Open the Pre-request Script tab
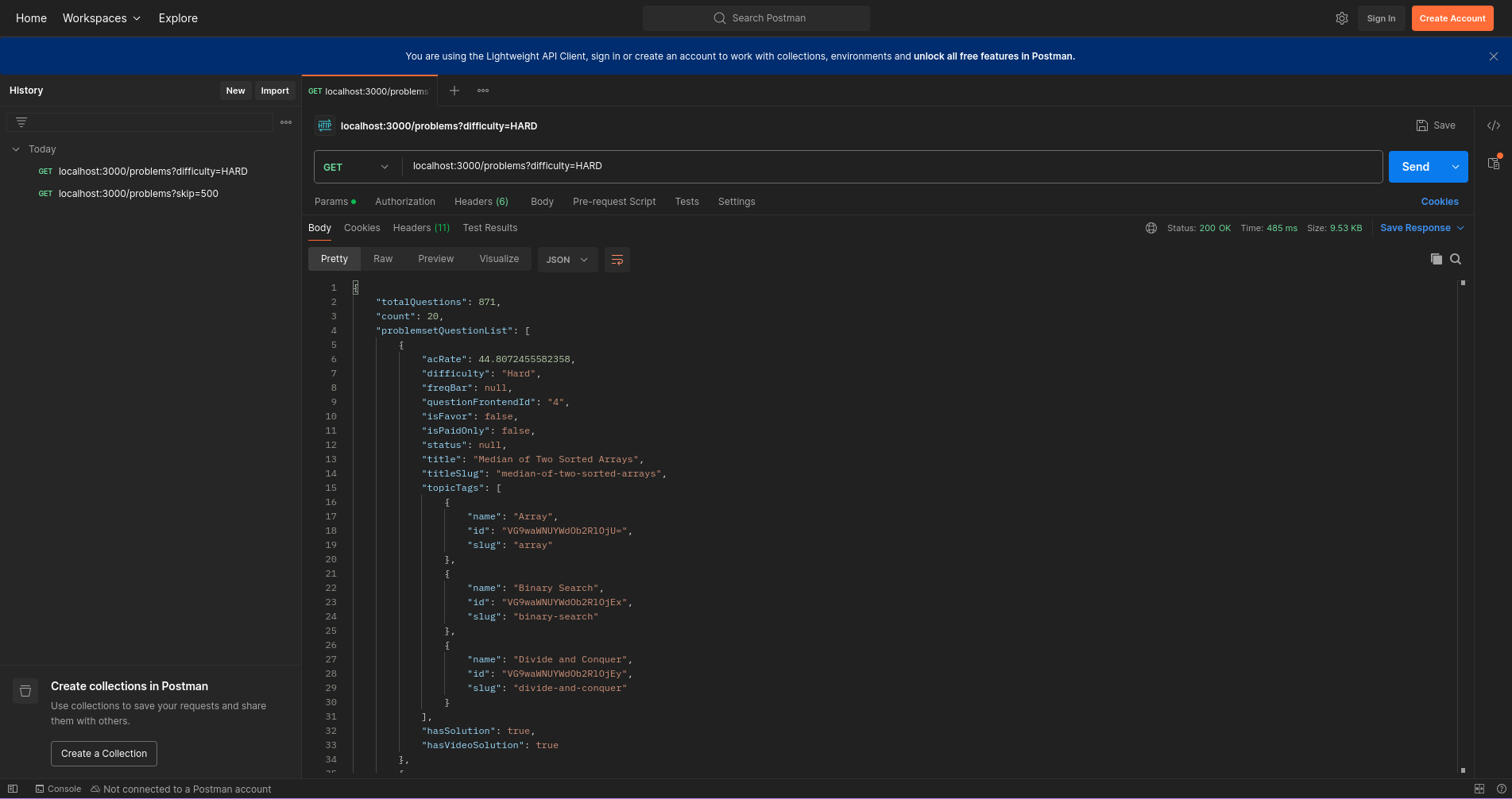The image size is (1512, 799). coord(614,202)
